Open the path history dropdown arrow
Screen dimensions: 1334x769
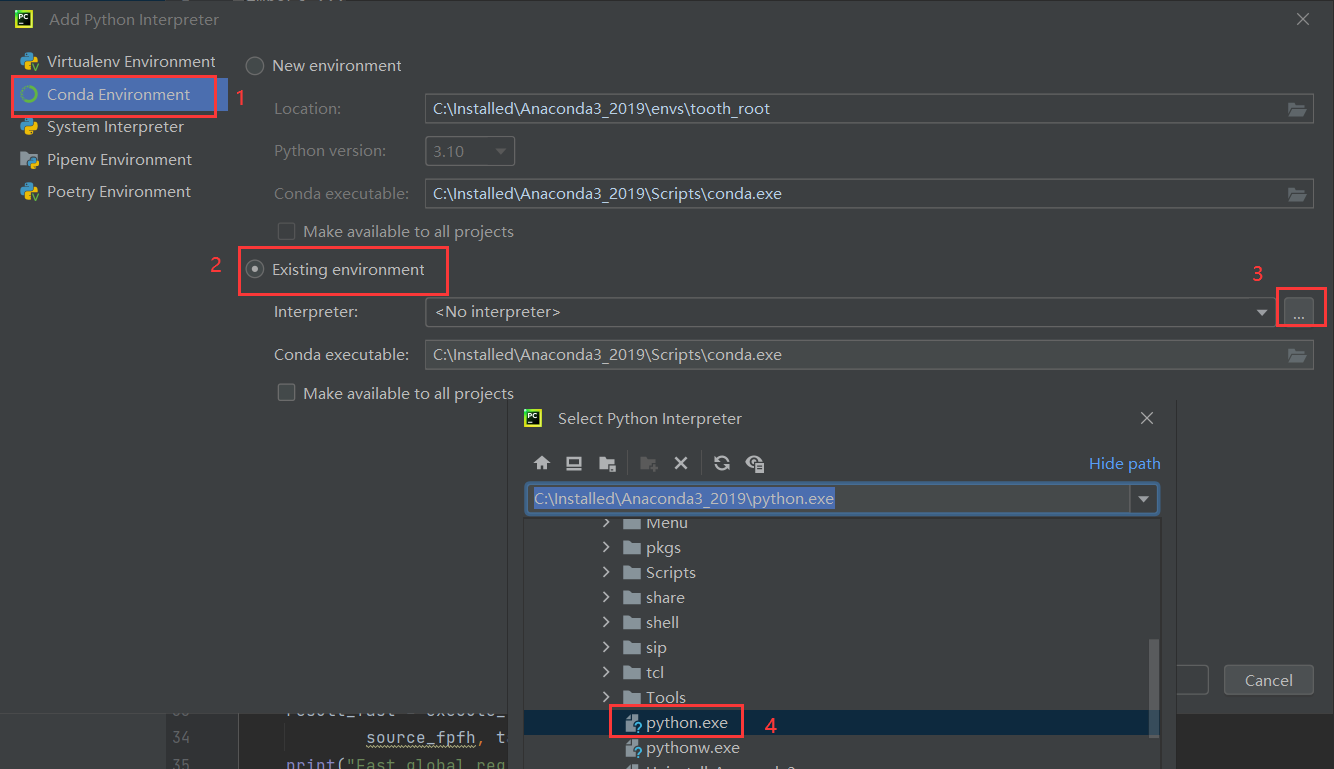(1143, 499)
